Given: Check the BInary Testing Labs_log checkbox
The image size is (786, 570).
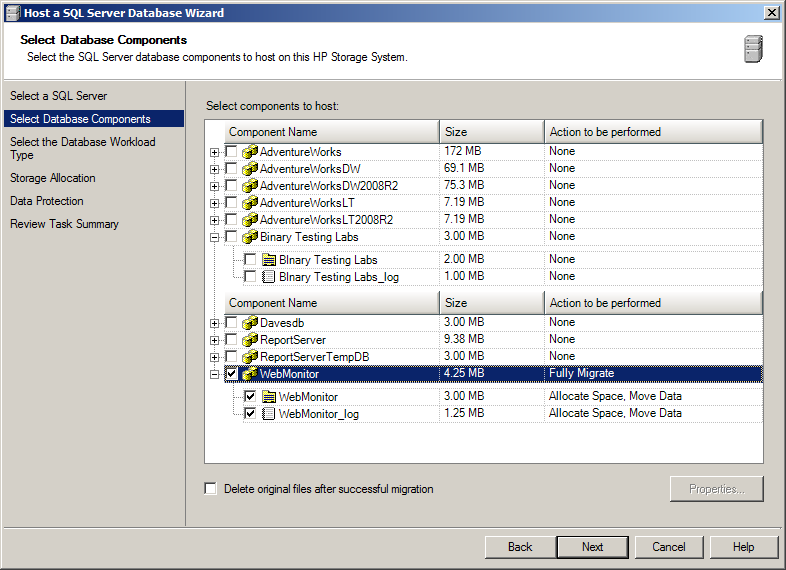Looking at the screenshot, I should [x=250, y=276].
